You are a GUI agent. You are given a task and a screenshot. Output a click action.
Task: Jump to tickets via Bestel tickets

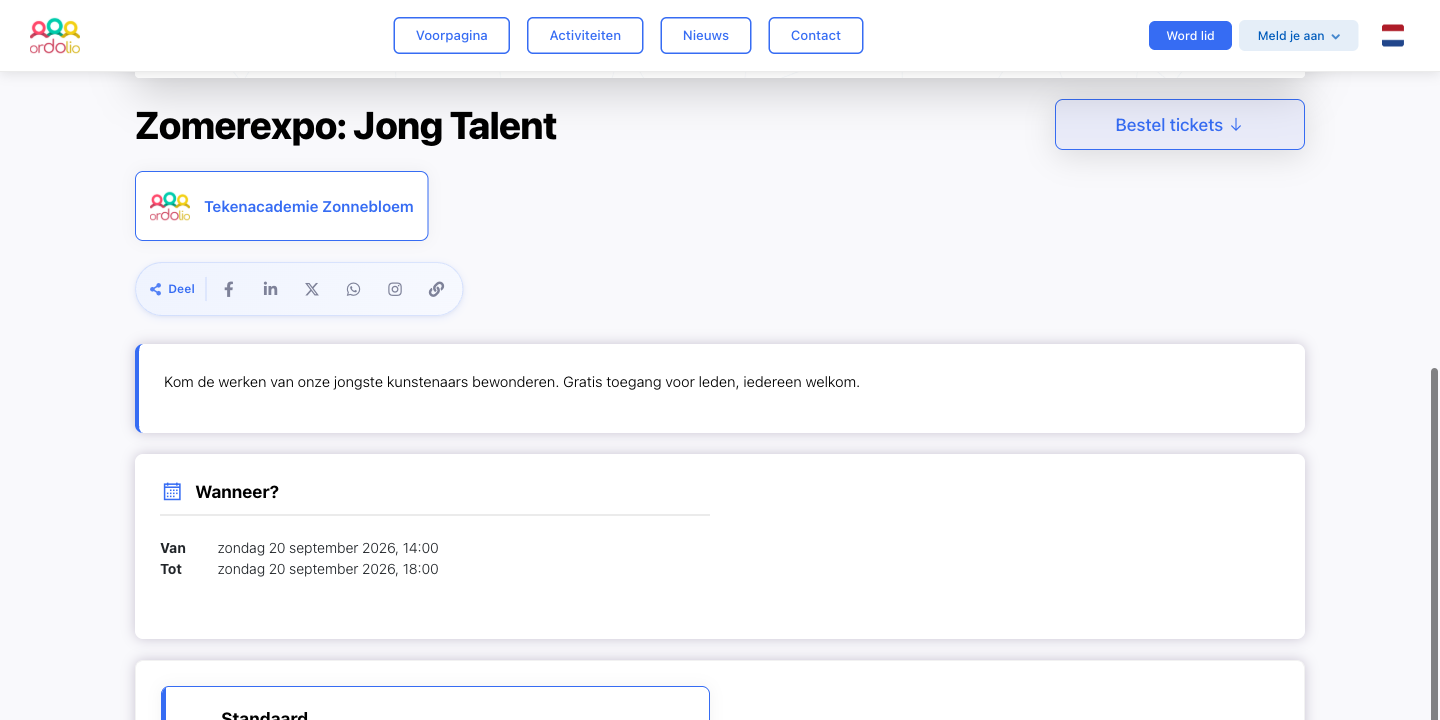pyautogui.click(x=1179, y=125)
